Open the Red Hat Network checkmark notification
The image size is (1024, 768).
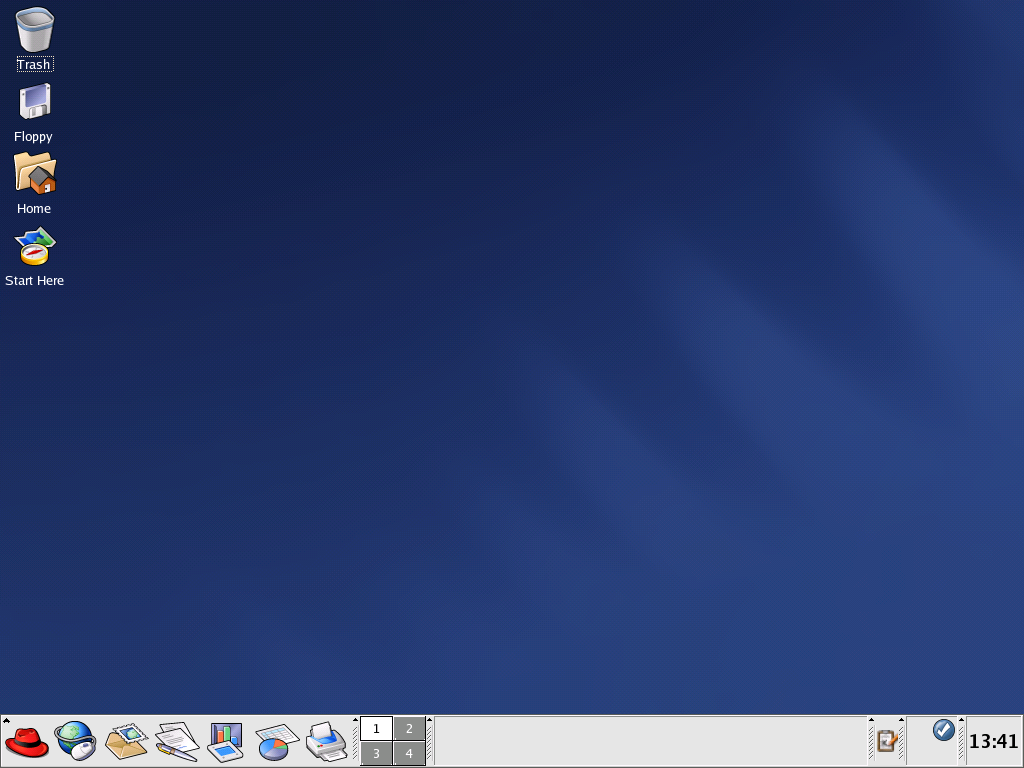(x=943, y=730)
